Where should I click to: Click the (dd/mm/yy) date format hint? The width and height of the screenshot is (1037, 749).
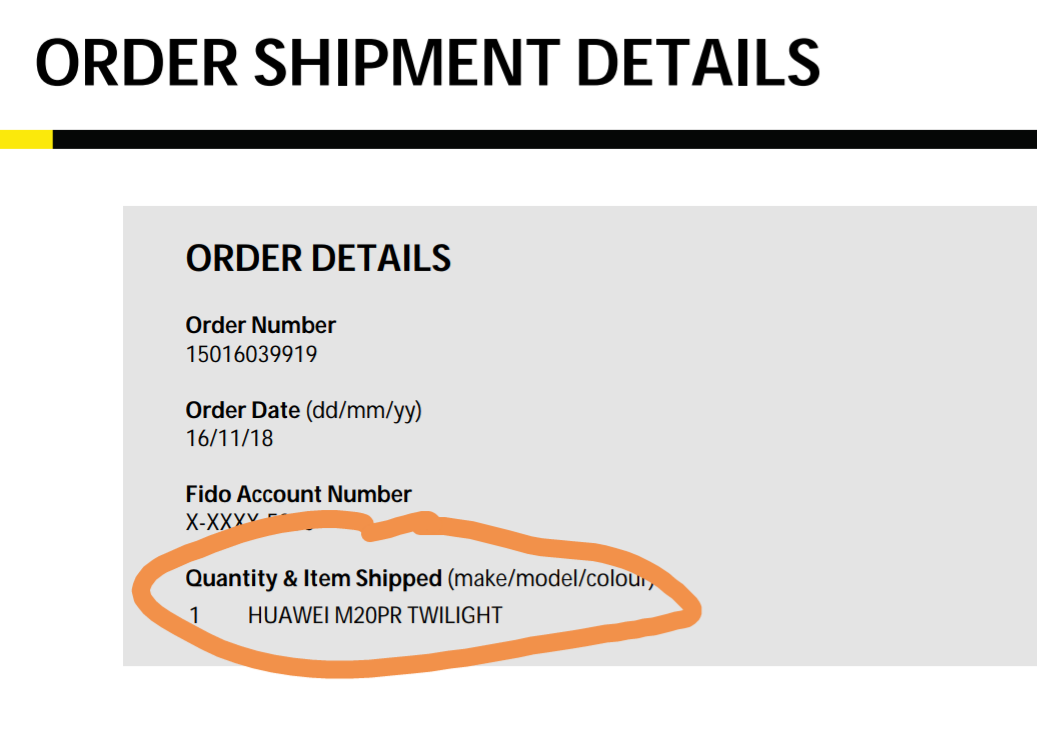click(x=363, y=410)
